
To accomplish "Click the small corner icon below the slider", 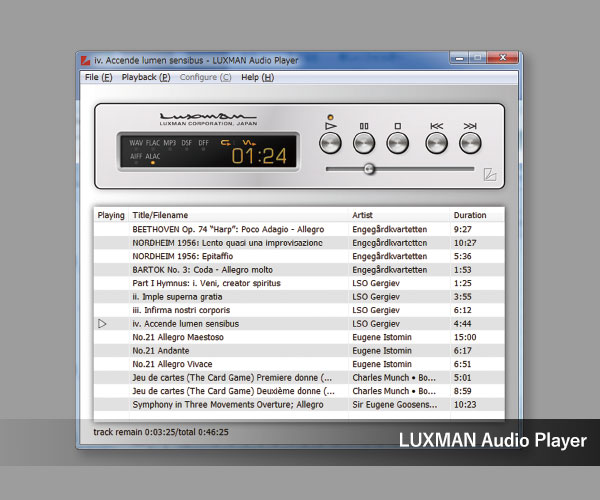I will pyautogui.click(x=490, y=175).
